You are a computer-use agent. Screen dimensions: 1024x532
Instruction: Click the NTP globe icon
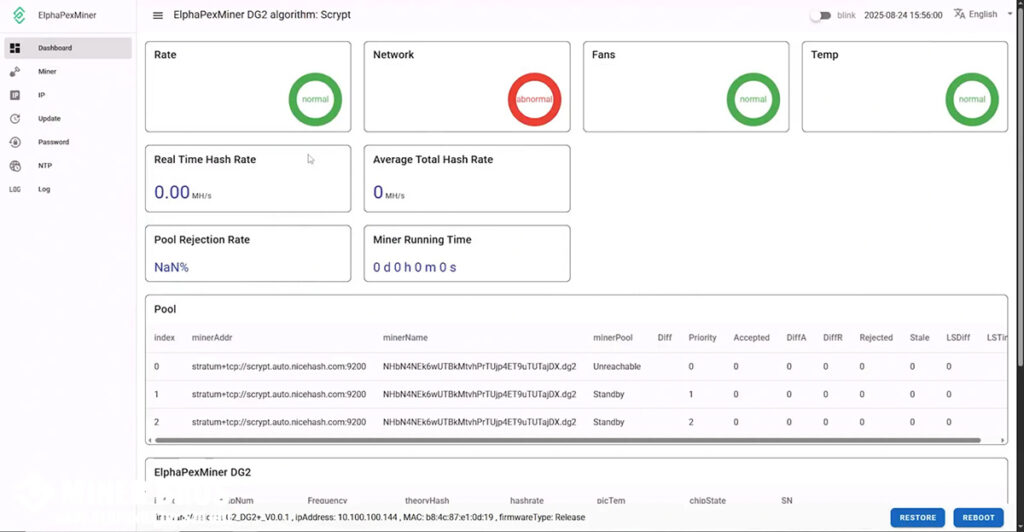pyautogui.click(x=15, y=166)
